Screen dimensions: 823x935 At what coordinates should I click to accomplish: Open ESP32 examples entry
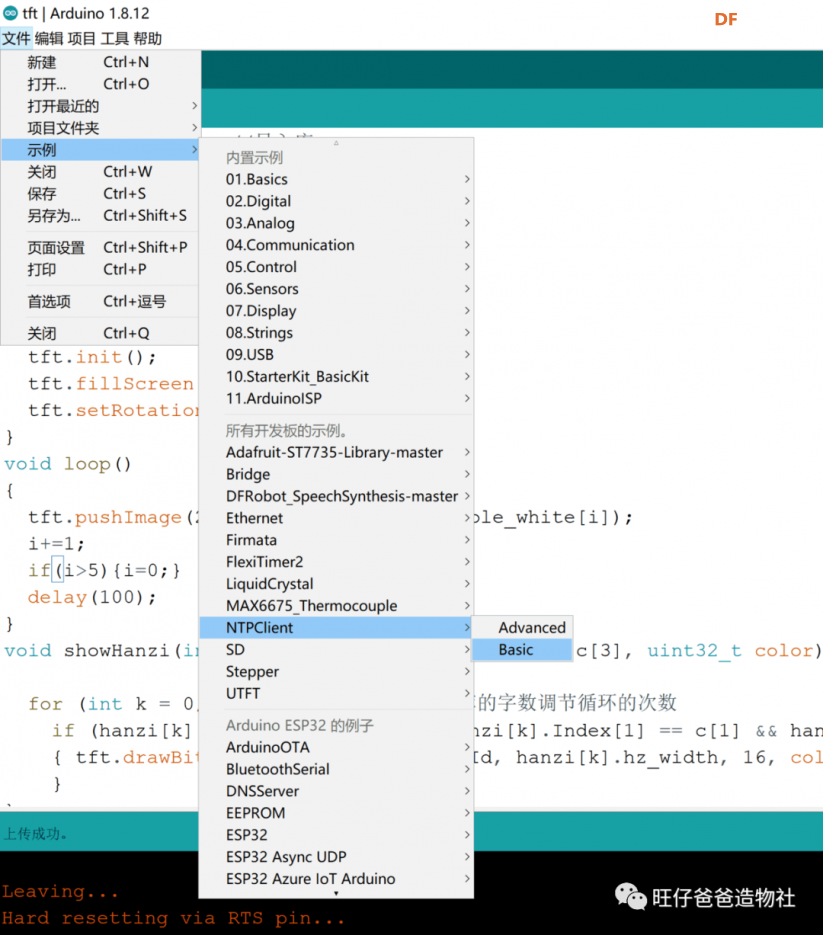pos(336,835)
